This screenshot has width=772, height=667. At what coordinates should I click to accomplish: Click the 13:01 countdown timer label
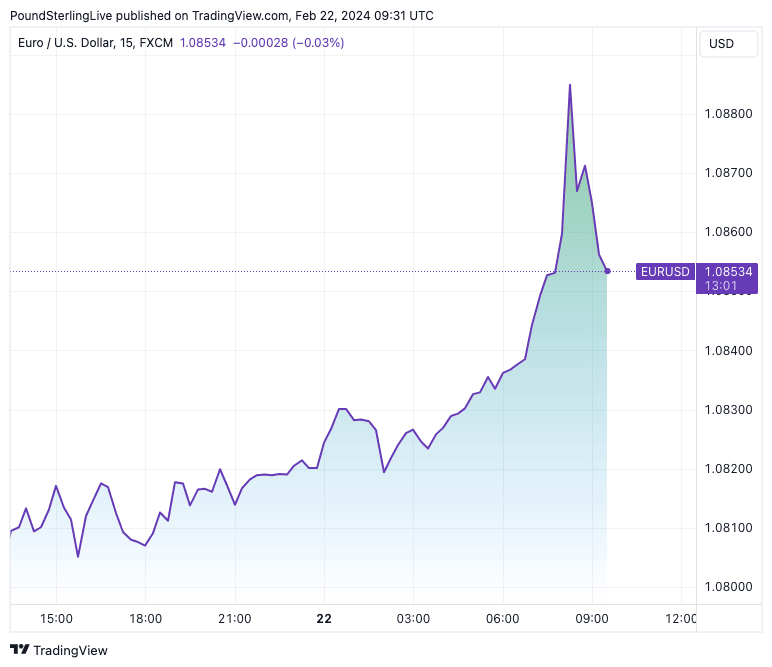721,286
